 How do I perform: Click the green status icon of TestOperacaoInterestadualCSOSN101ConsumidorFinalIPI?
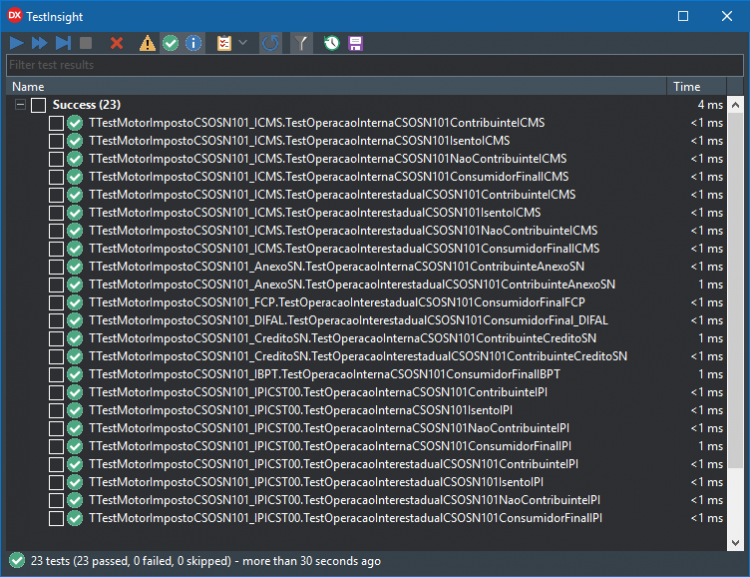(x=75, y=518)
